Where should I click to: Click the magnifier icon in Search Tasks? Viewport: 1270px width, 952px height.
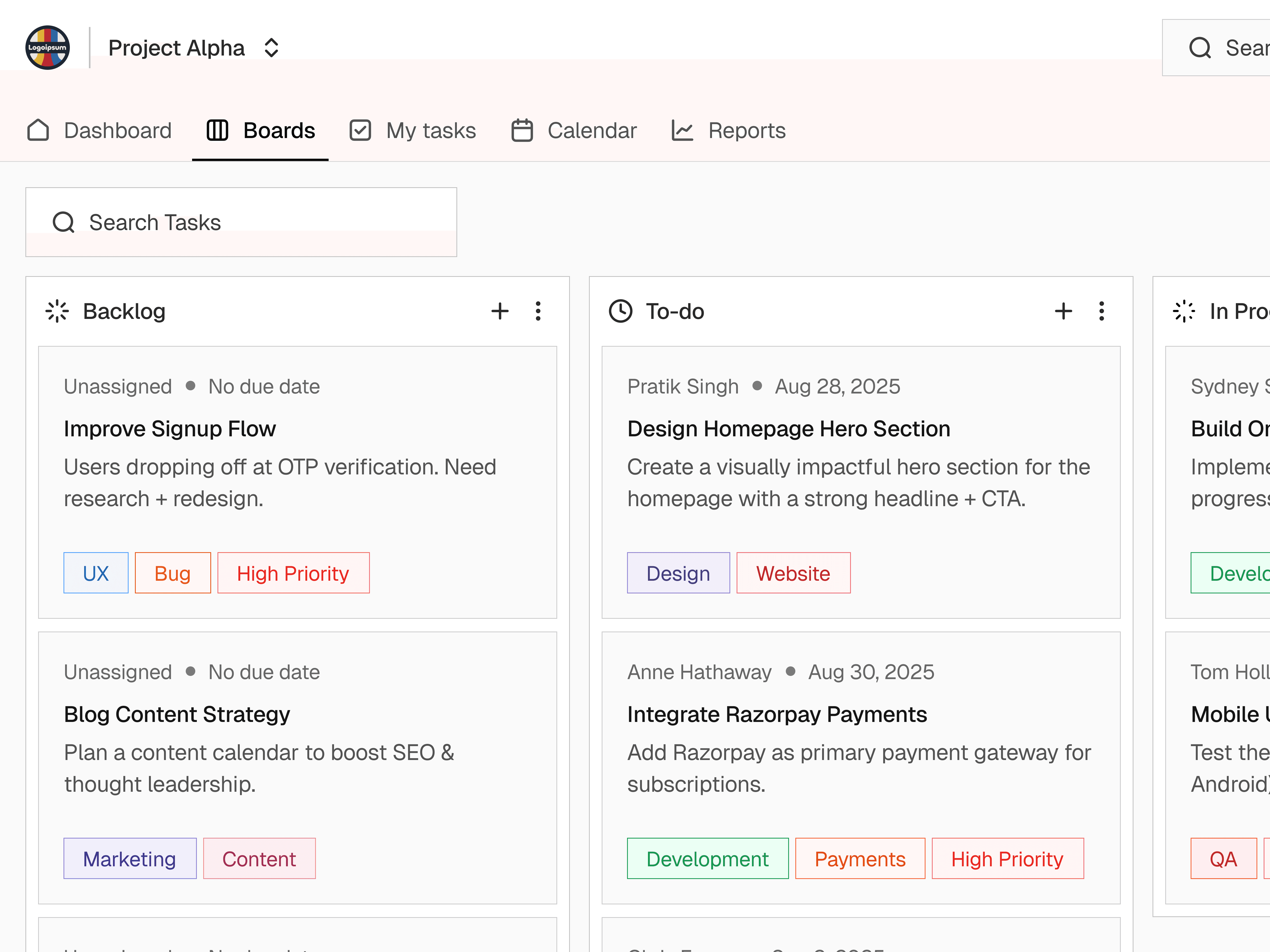[x=63, y=222]
